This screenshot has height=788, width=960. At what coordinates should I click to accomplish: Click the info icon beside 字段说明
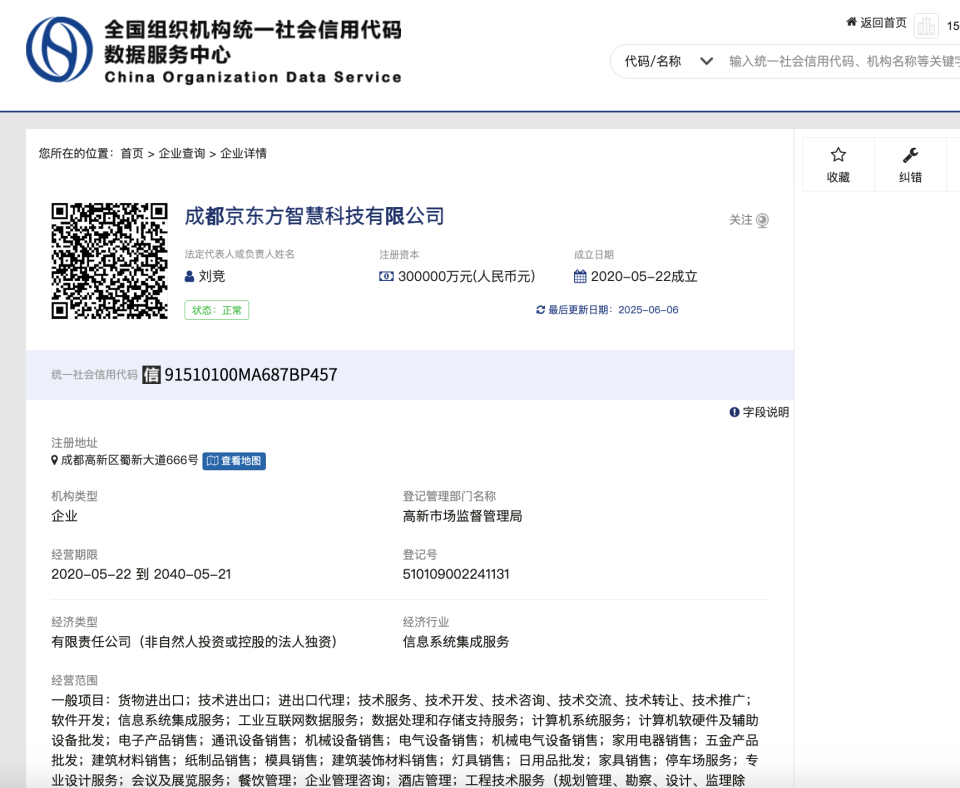734,412
